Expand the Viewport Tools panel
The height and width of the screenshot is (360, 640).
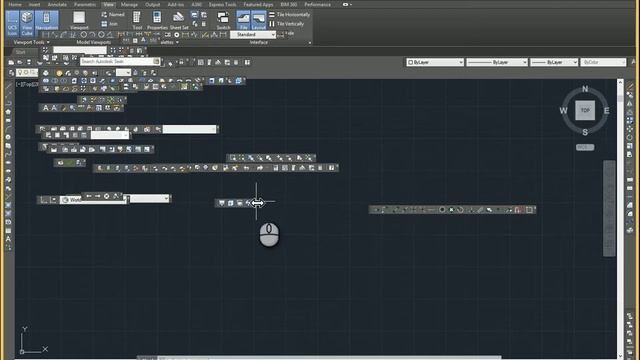click(x=31, y=42)
